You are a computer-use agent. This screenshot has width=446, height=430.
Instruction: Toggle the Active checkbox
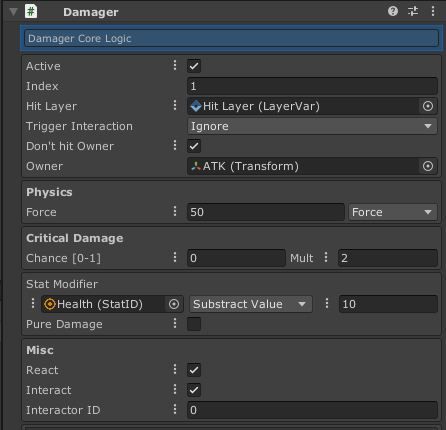[x=194, y=66]
